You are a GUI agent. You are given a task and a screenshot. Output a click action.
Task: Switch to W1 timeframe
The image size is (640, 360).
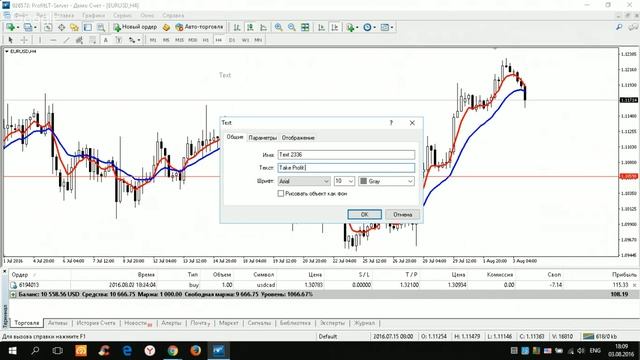pos(245,40)
